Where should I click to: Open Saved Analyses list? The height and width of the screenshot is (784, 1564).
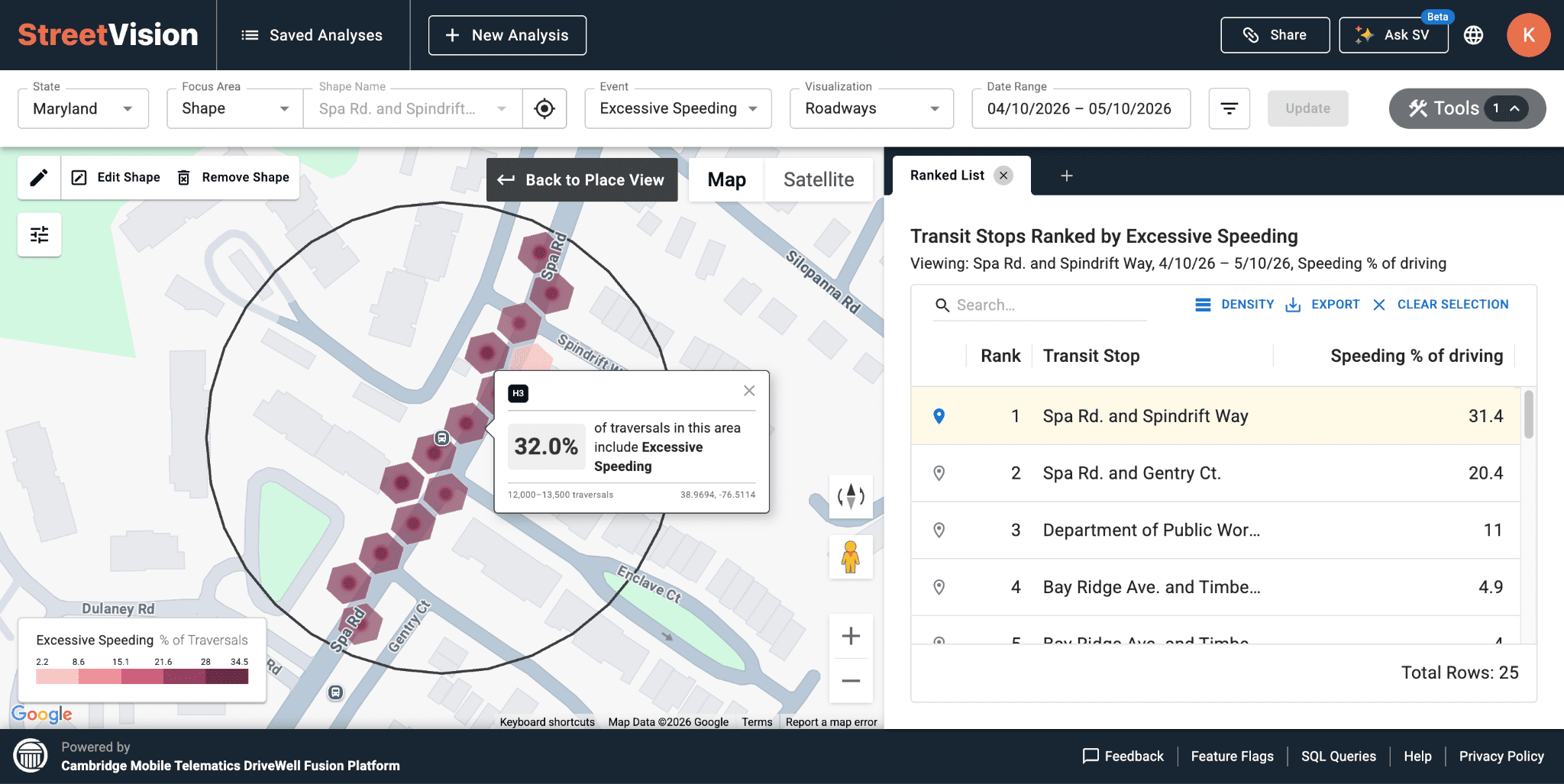pos(312,35)
